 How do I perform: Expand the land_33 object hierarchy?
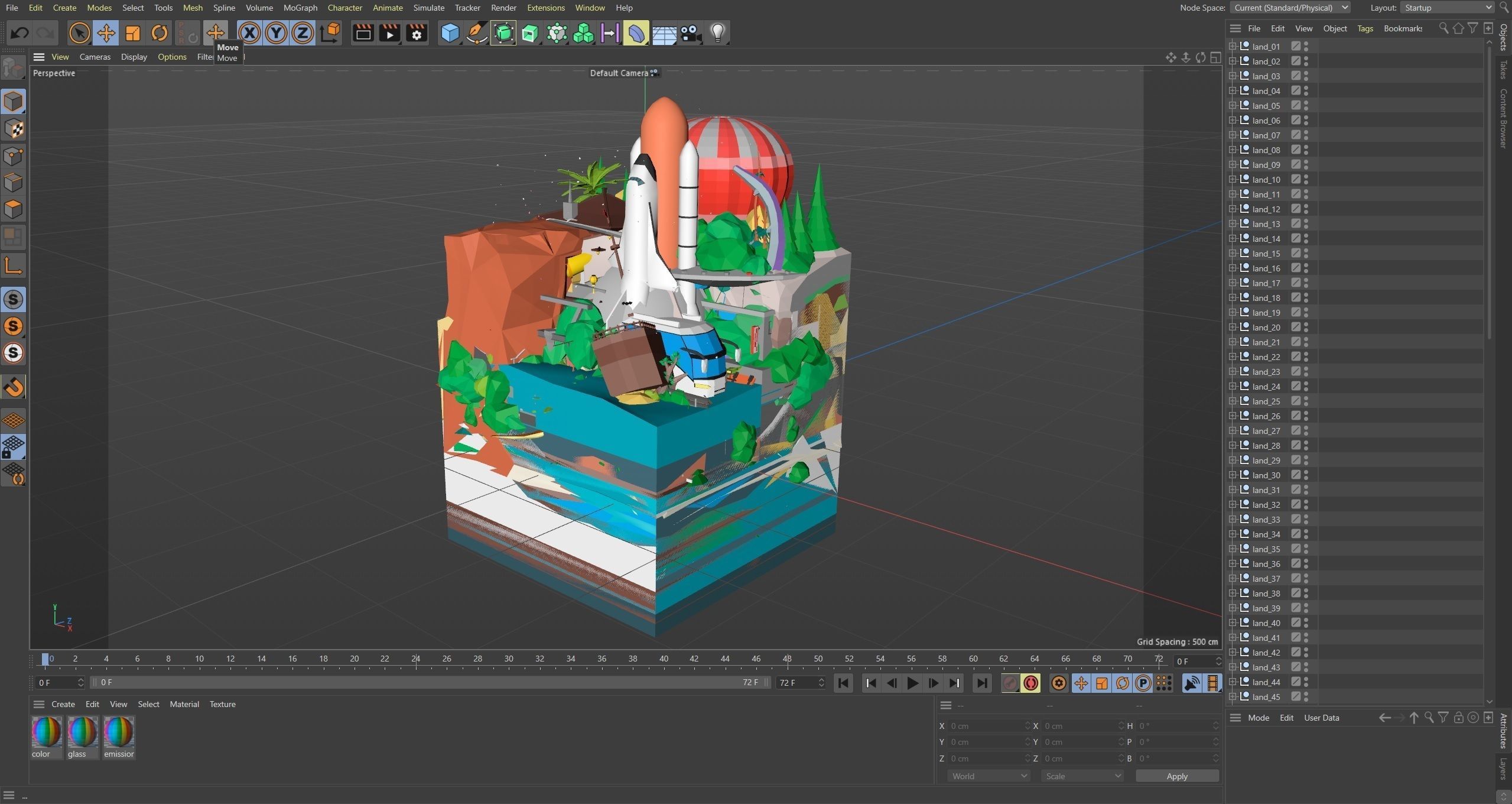pyautogui.click(x=1233, y=519)
